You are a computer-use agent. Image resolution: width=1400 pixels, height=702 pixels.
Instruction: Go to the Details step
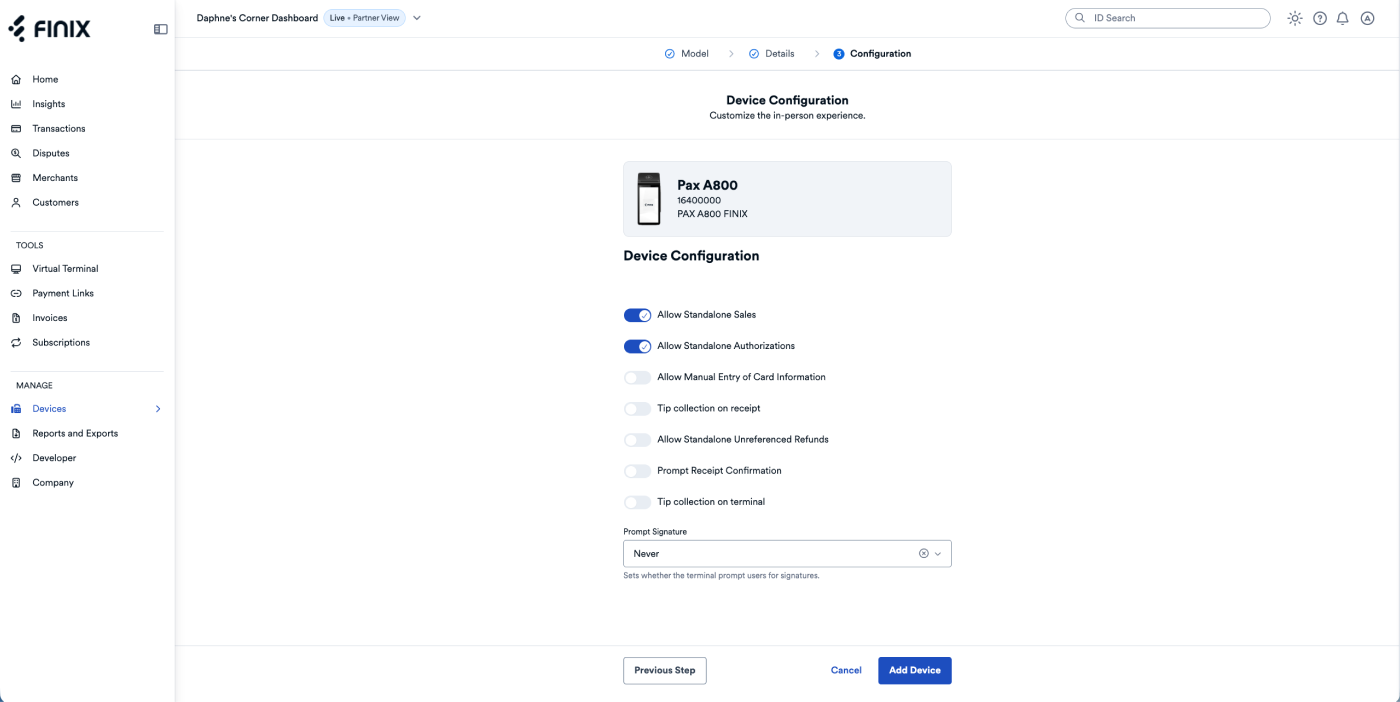pos(771,54)
